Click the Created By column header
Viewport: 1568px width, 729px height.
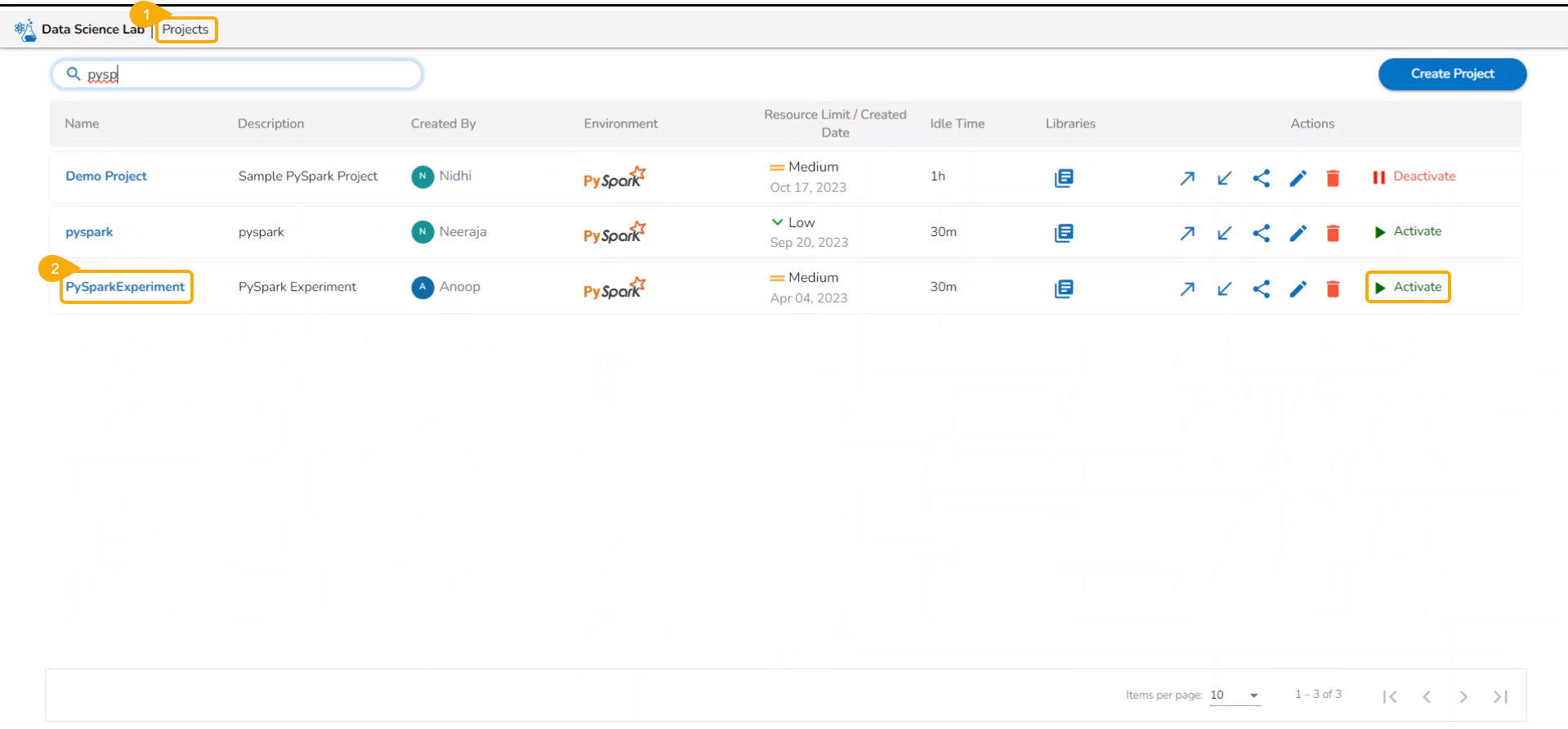(x=444, y=123)
